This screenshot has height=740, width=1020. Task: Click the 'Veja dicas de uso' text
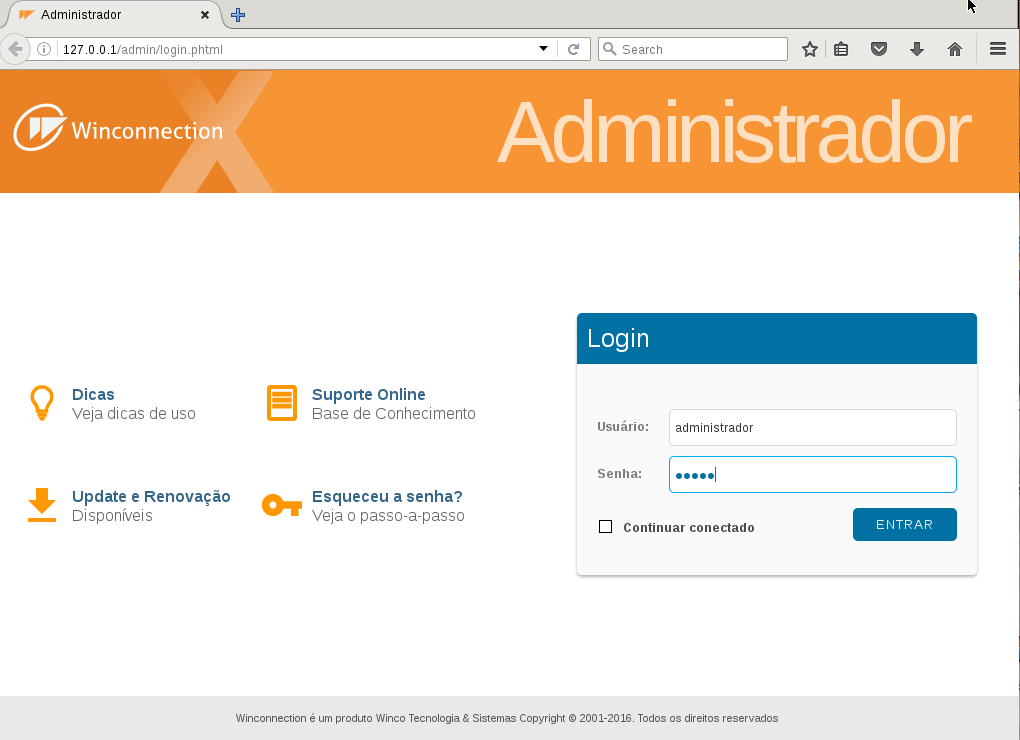(133, 414)
